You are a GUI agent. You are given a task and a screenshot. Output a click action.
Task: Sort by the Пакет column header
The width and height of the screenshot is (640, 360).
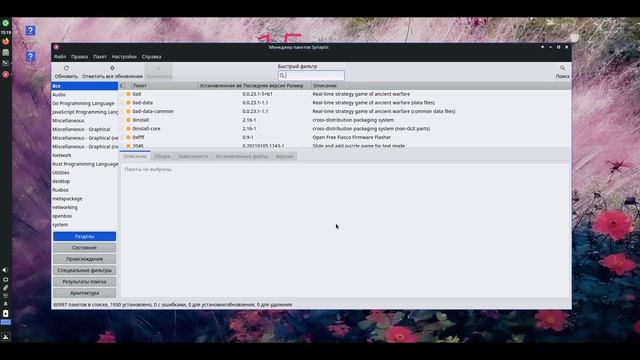click(x=164, y=86)
